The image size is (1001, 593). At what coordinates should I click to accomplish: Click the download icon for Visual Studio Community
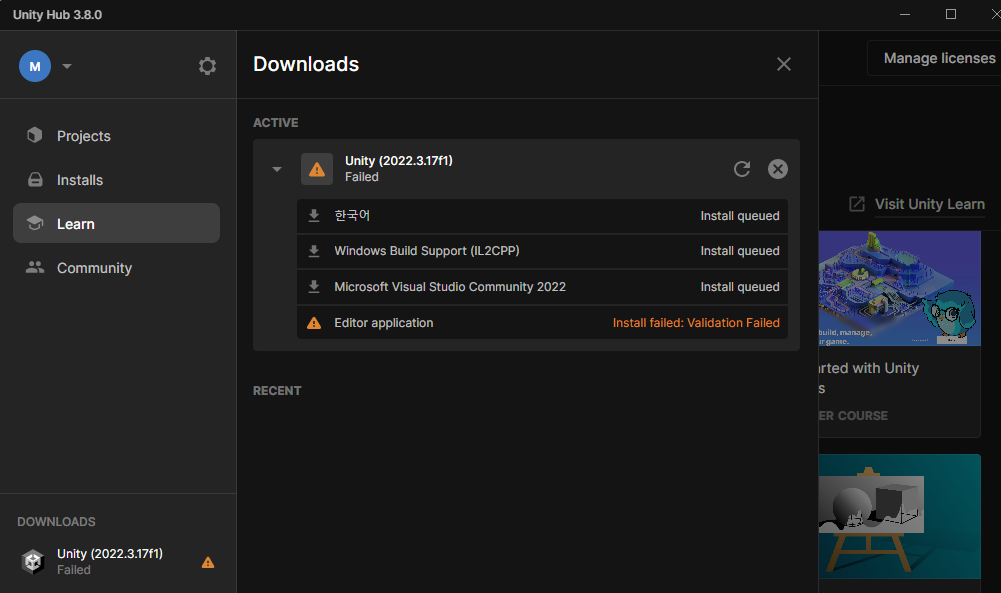coord(314,287)
